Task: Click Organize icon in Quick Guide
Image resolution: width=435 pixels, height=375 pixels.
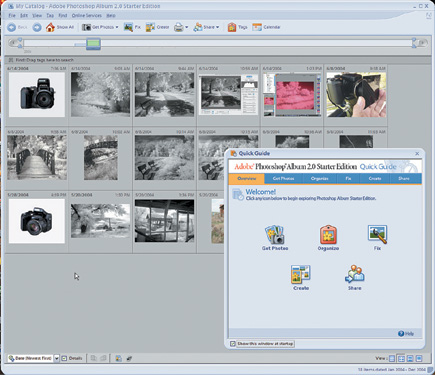Action: [x=328, y=235]
